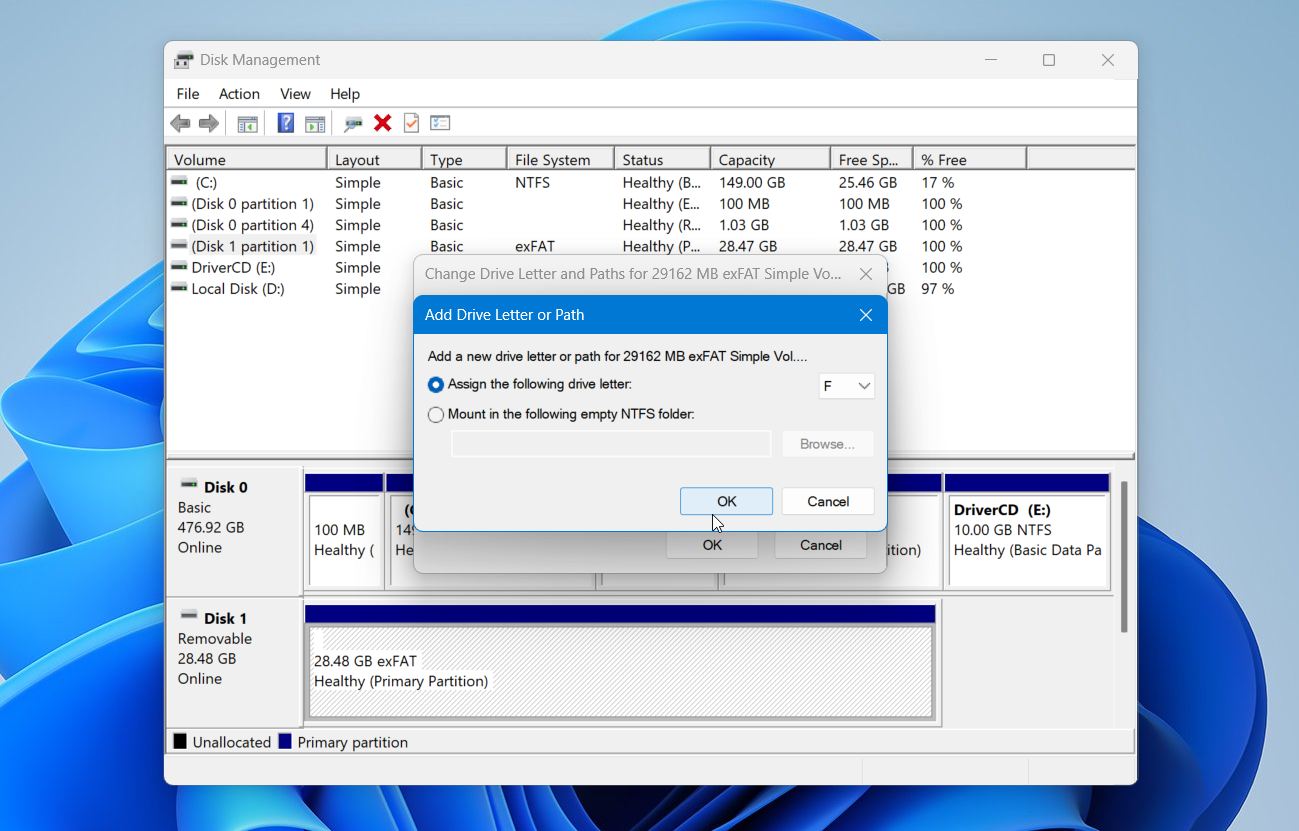Viewport: 1299px width, 831px height.
Task: Click the Layout column header
Action: [374, 159]
